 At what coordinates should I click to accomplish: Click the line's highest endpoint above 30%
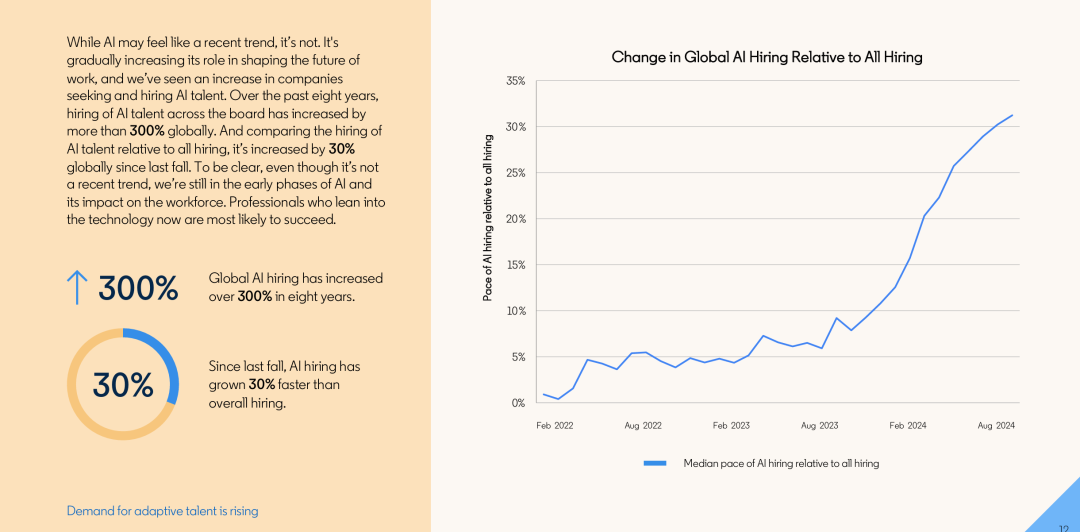(1012, 116)
